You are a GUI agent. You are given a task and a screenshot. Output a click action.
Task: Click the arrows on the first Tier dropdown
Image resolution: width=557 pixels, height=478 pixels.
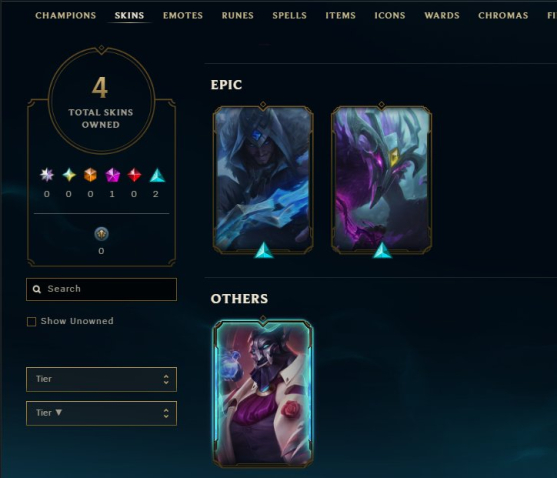[x=166, y=379]
